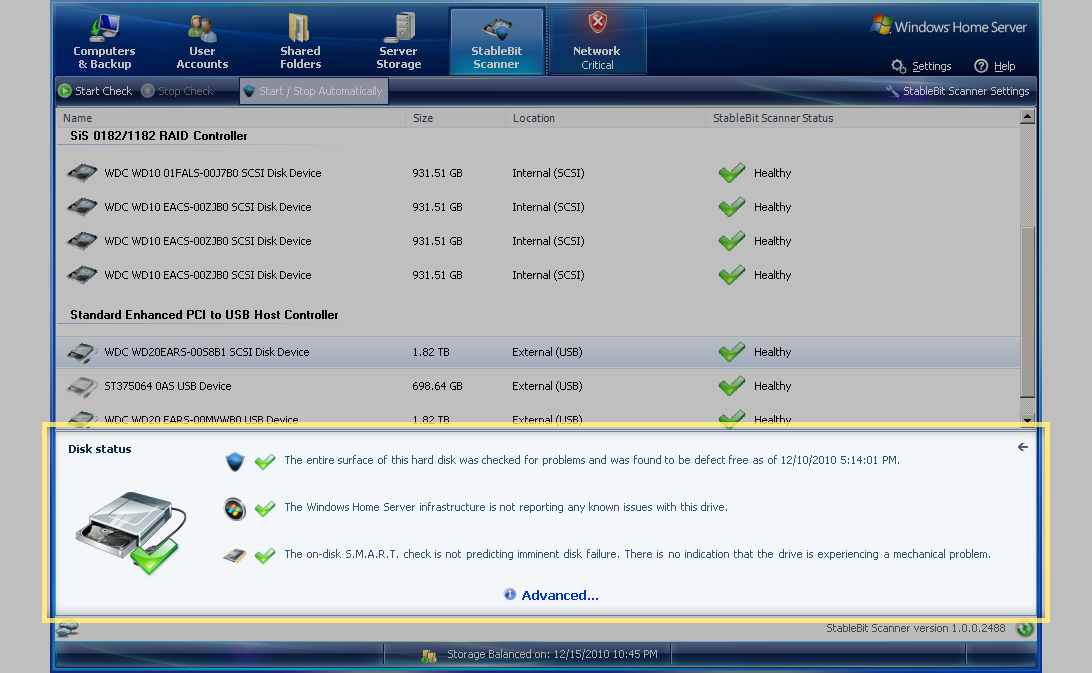The width and height of the screenshot is (1092, 673).
Task: Click the checkmark beside S.M.A.R.T. message
Action: point(265,555)
